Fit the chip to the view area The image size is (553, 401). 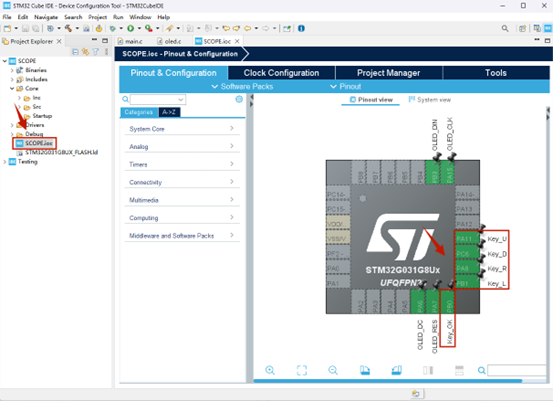(302, 370)
